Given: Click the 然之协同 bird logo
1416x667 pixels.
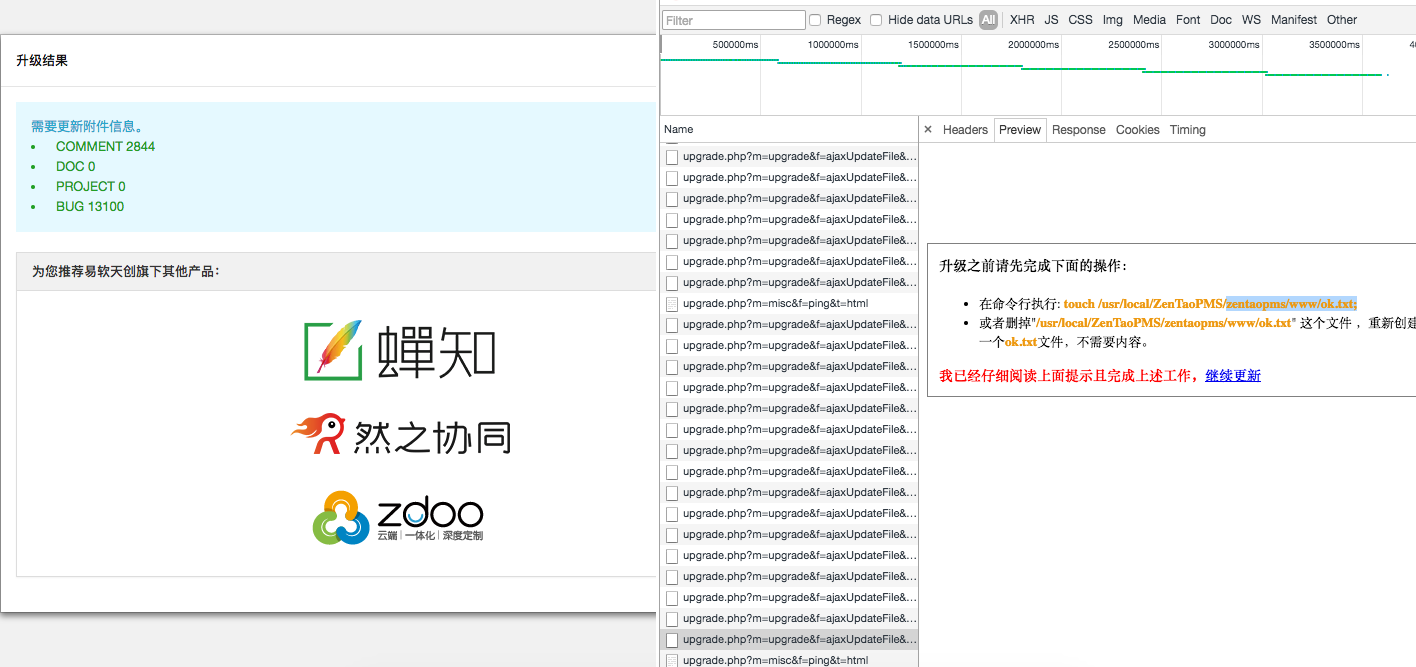Looking at the screenshot, I should coord(318,435).
